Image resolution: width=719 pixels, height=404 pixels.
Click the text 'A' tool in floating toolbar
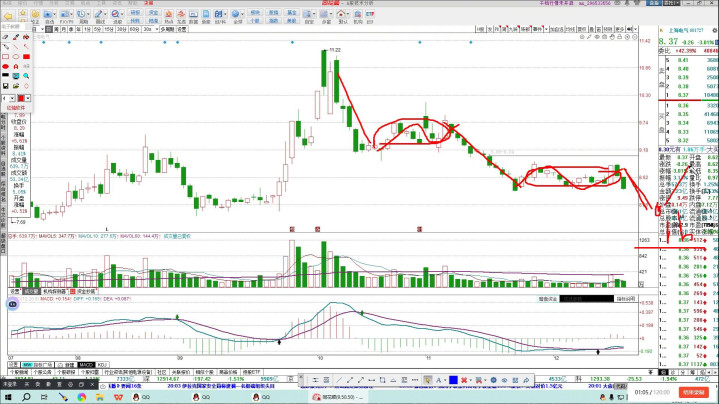click(438, 380)
